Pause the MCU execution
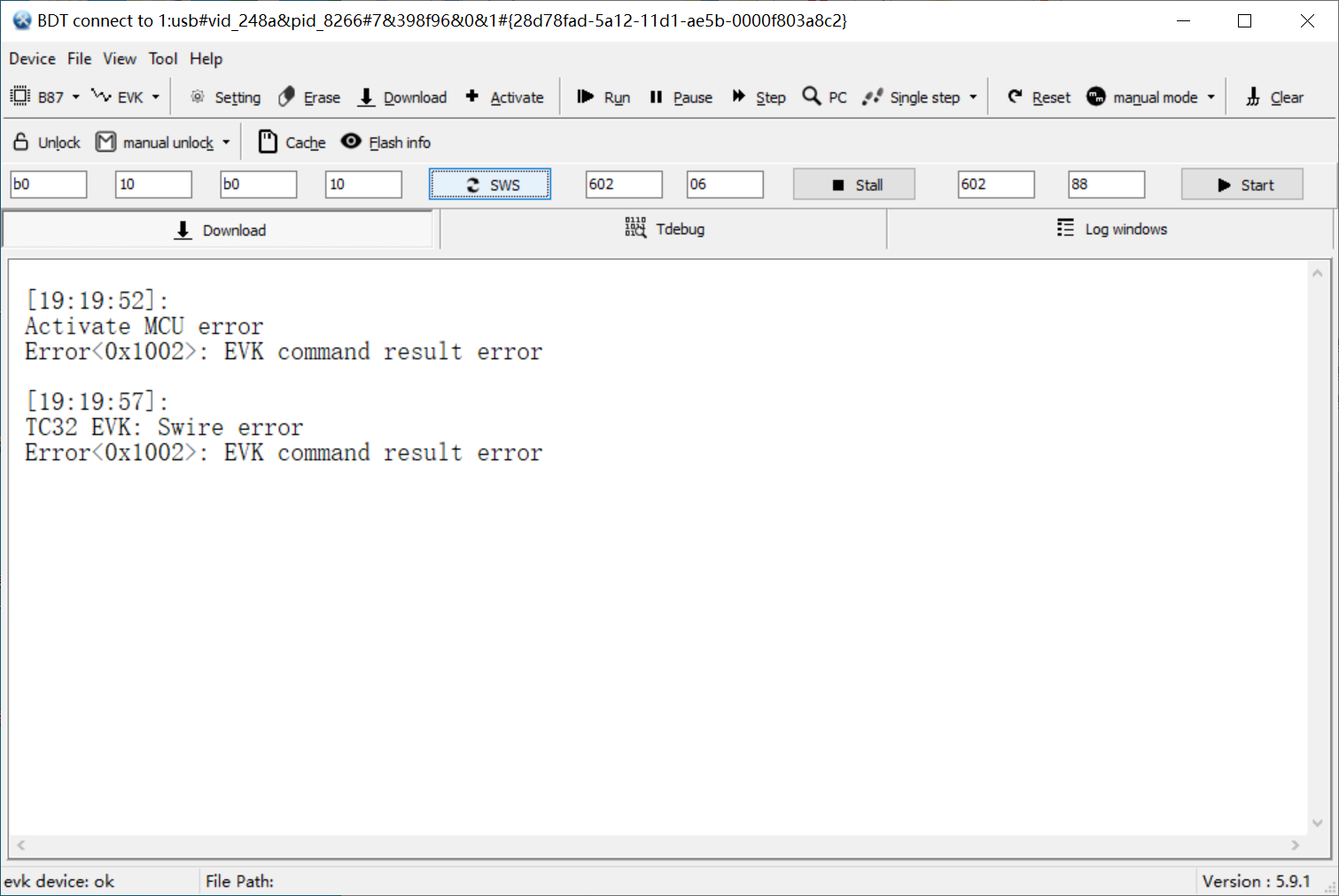The image size is (1339, 896). pos(681,97)
